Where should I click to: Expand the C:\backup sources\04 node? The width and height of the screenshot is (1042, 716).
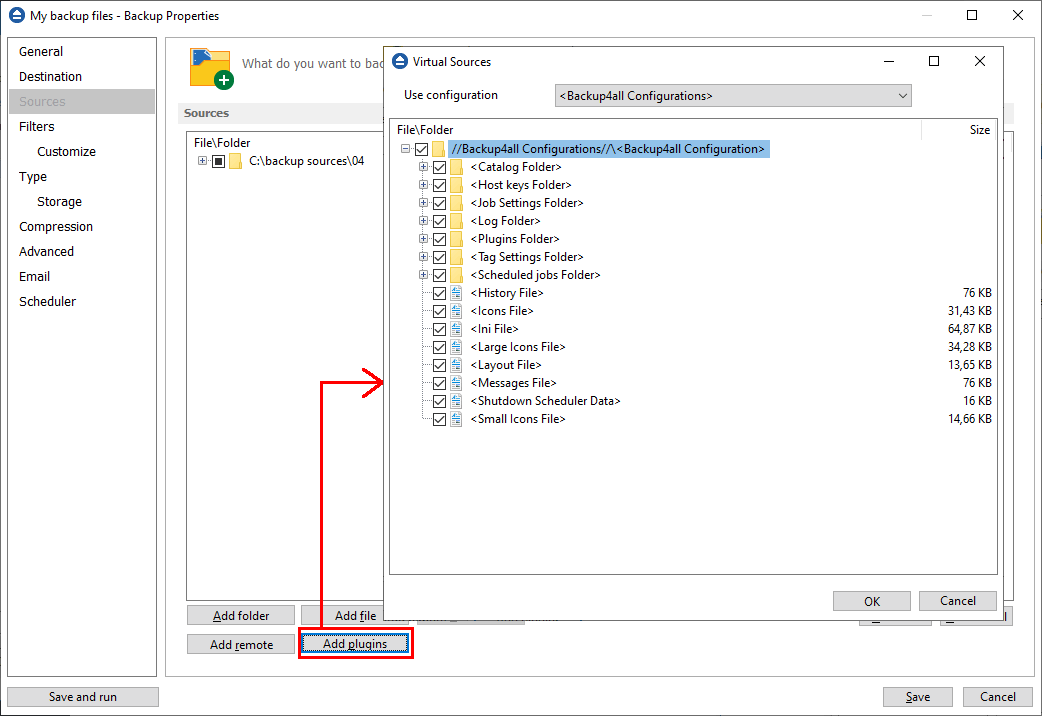203,161
